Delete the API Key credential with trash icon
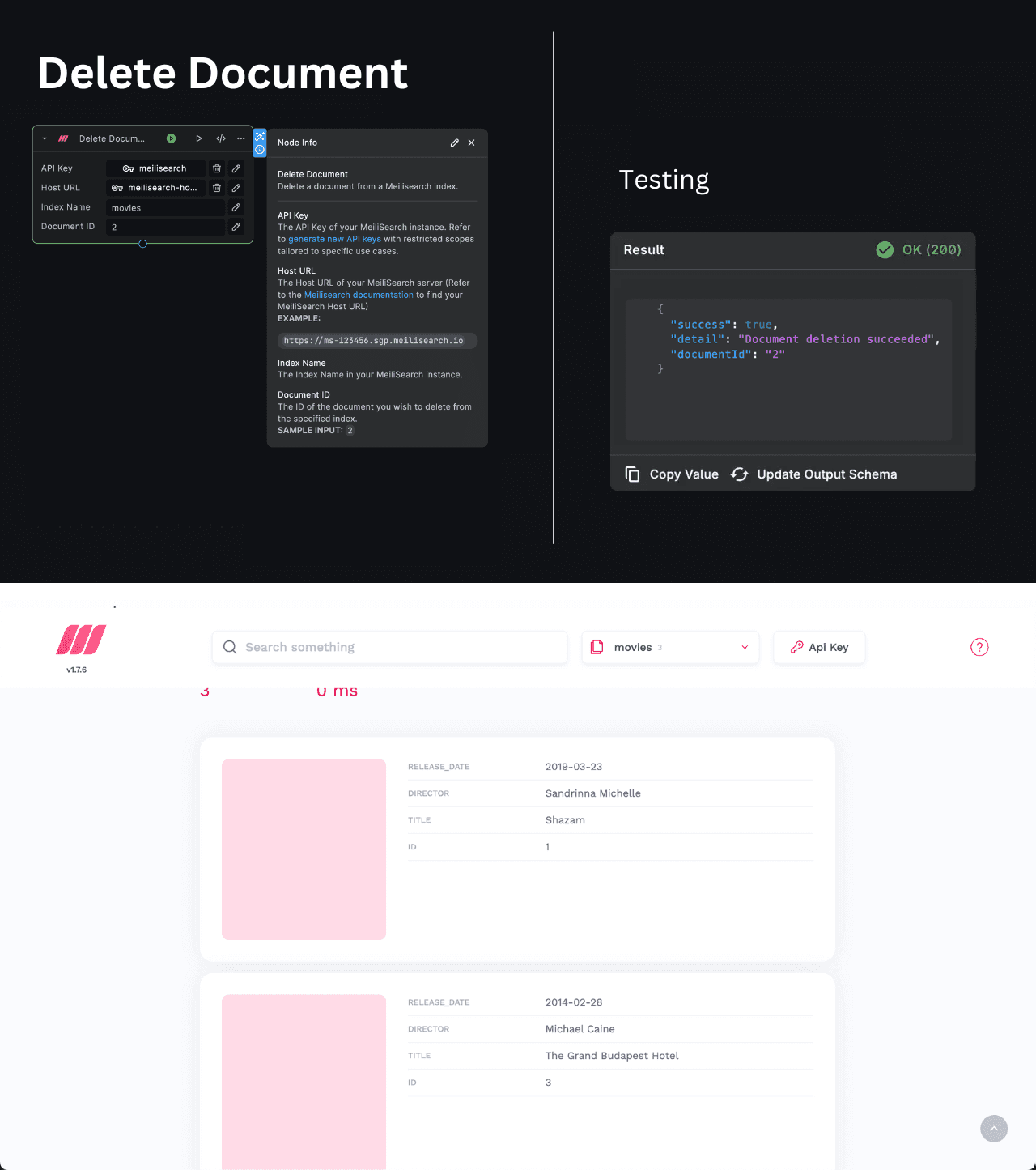 pyautogui.click(x=217, y=168)
